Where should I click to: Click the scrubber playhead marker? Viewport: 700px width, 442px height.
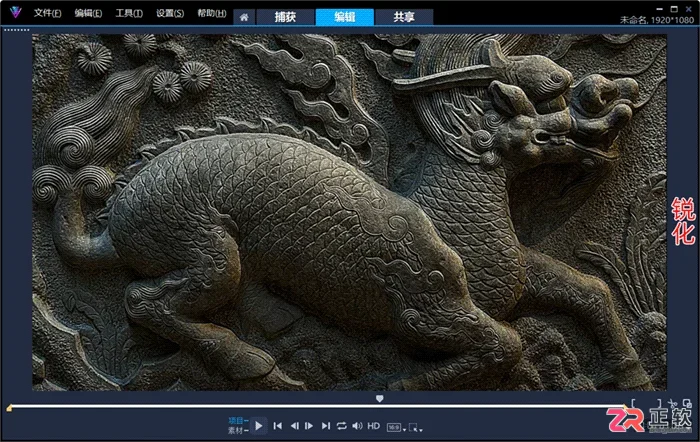[x=379, y=398]
